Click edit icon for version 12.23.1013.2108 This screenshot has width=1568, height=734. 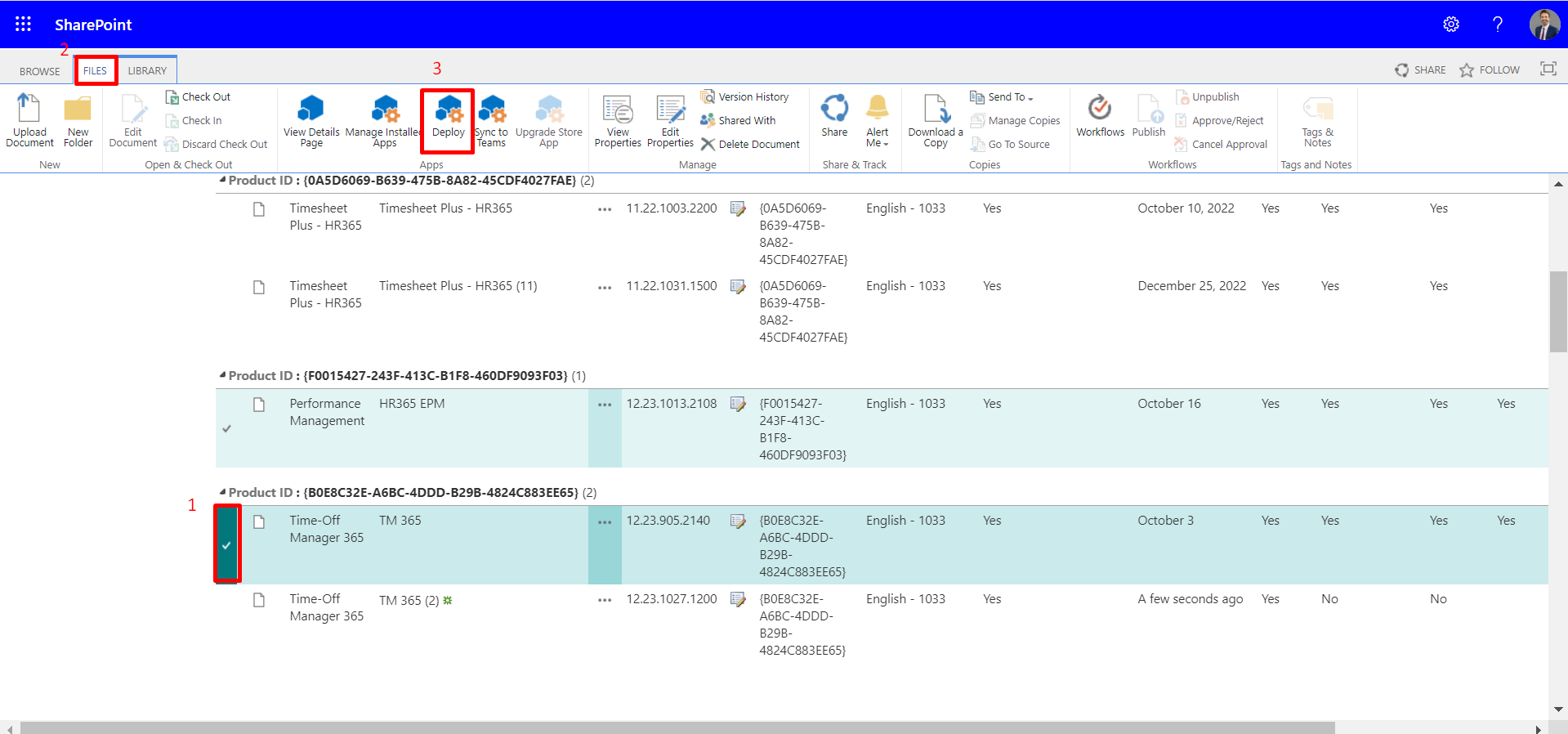pyautogui.click(x=738, y=404)
